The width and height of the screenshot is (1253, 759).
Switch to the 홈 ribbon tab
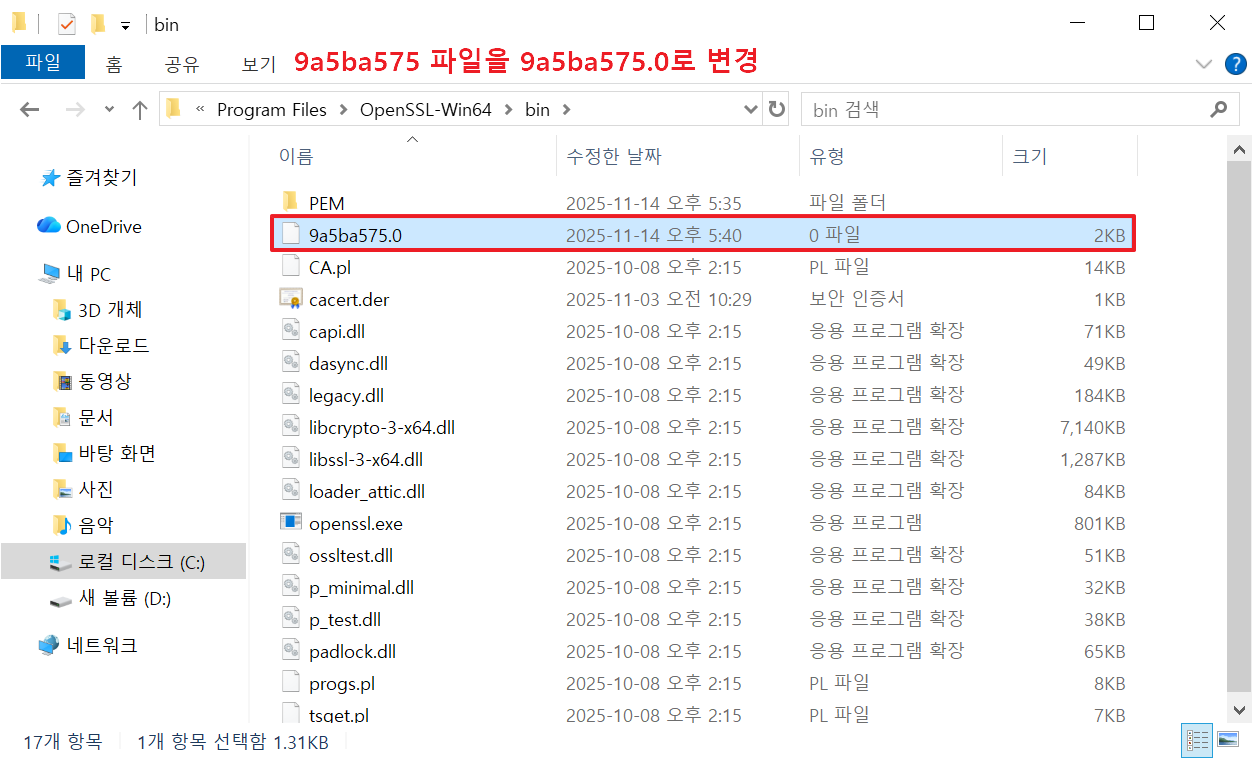point(114,64)
